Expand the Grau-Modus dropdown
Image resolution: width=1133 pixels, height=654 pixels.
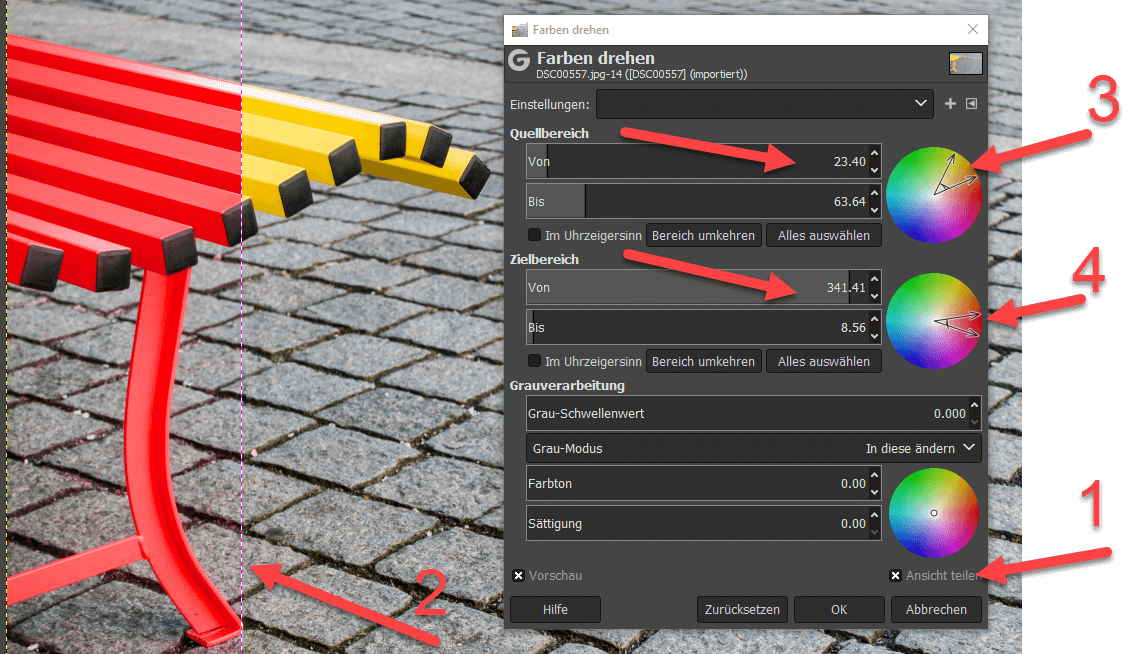coord(754,449)
